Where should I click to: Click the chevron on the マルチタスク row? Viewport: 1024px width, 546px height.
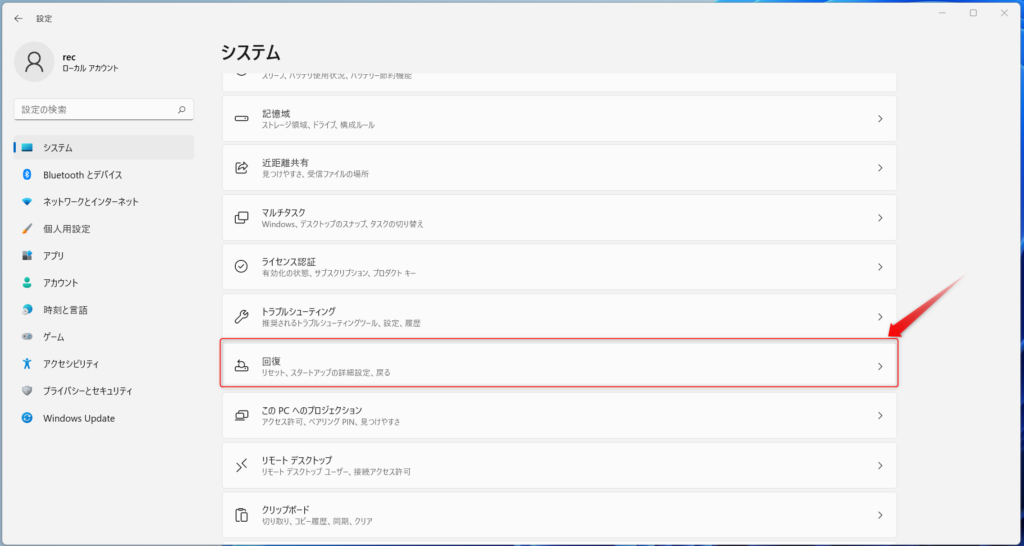[x=880, y=217]
